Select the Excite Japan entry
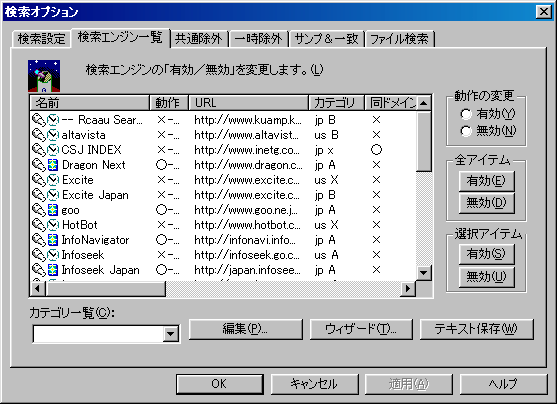Image resolution: width=557 pixels, height=404 pixels. click(x=95, y=195)
